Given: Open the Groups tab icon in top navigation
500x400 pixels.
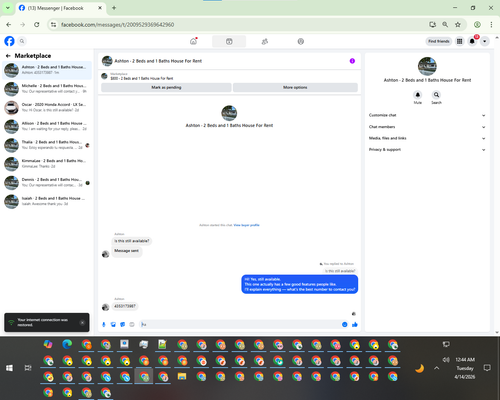Looking at the screenshot, I should pyautogui.click(x=301, y=41).
